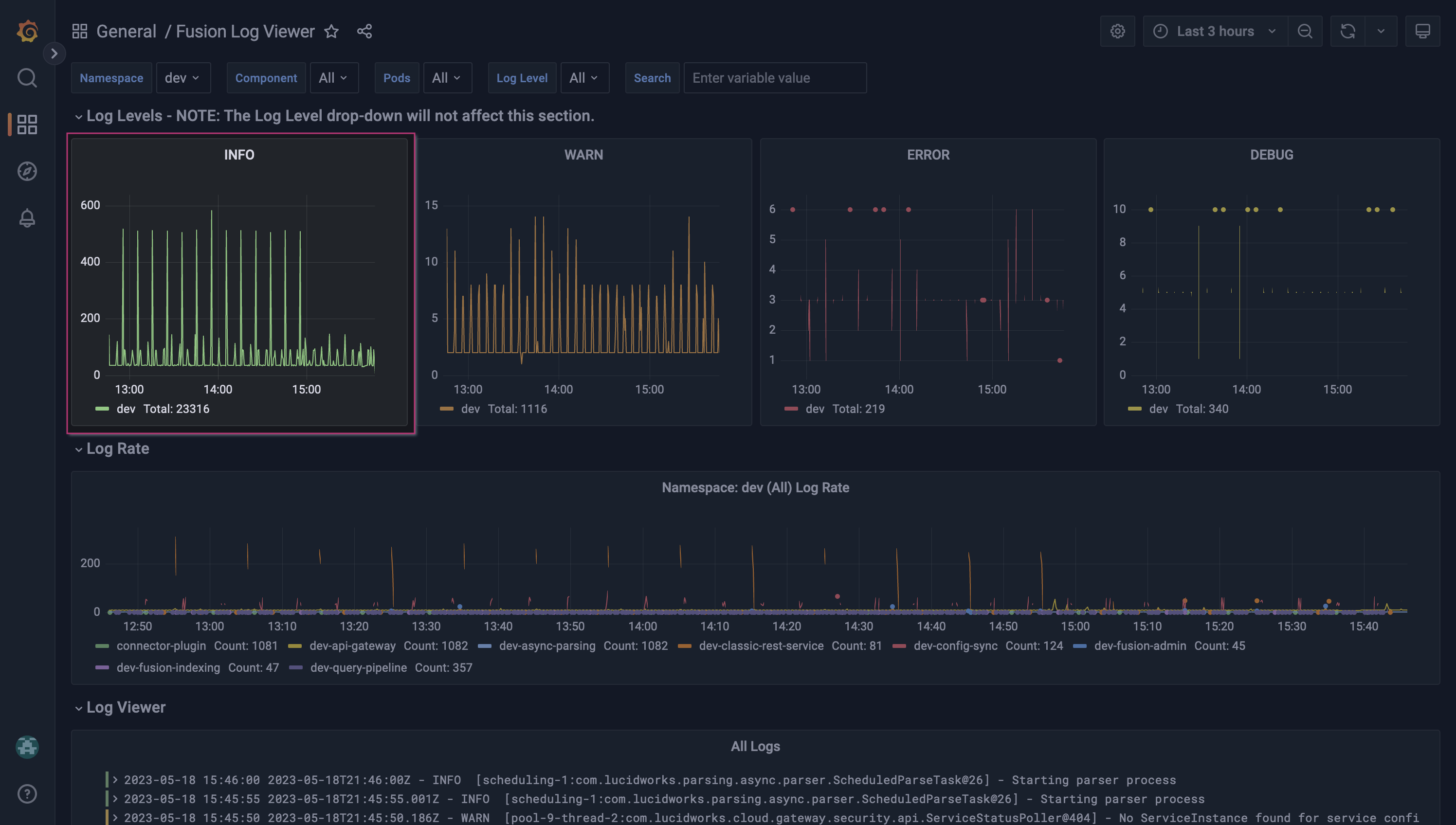Collapse the Log Rate row

117,448
